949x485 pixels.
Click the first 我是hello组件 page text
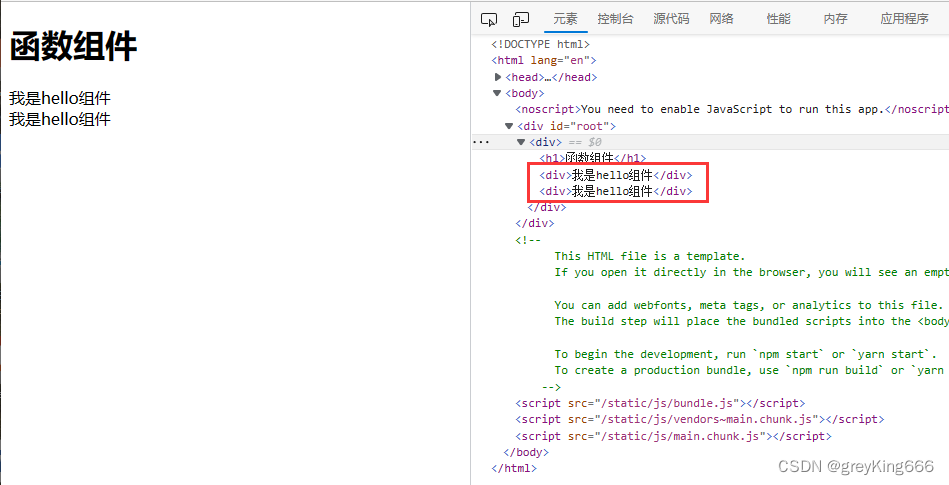[x=60, y=98]
